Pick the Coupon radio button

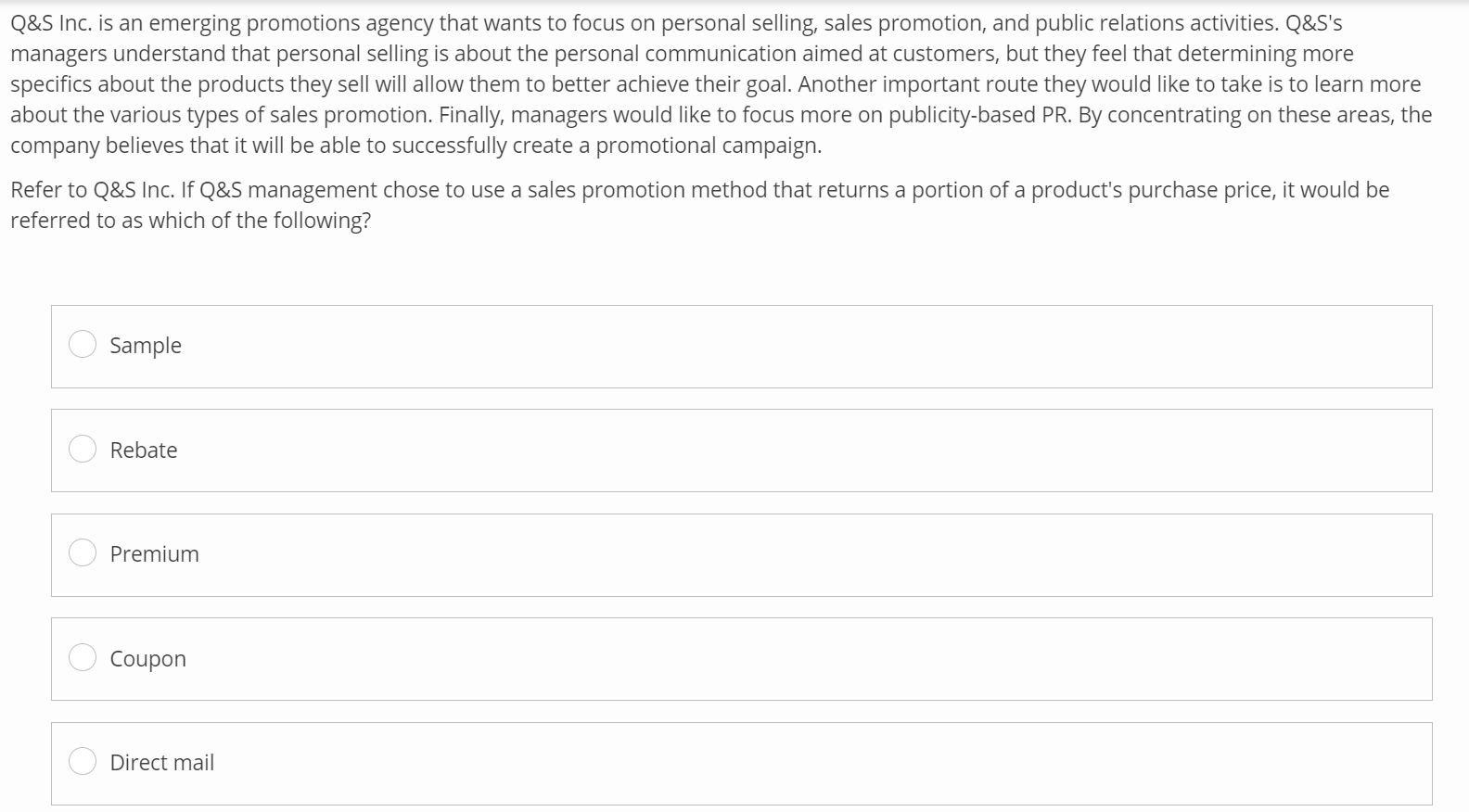click(x=83, y=658)
